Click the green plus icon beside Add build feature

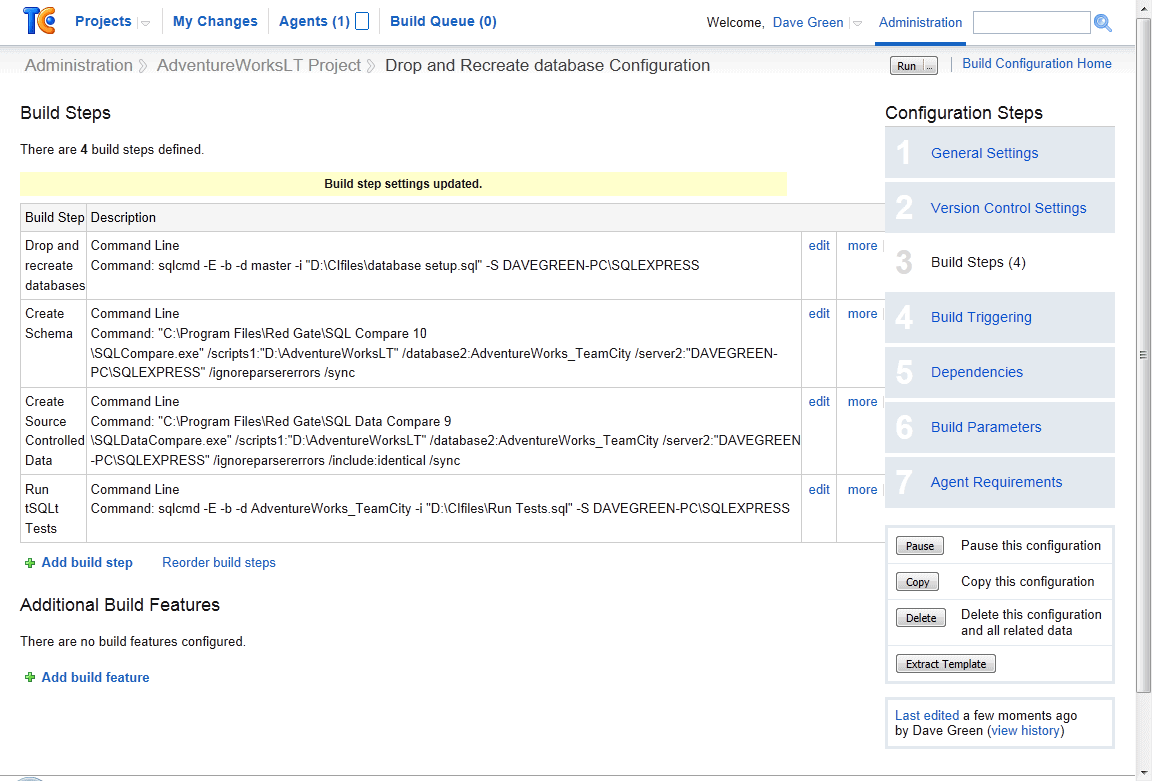click(30, 677)
